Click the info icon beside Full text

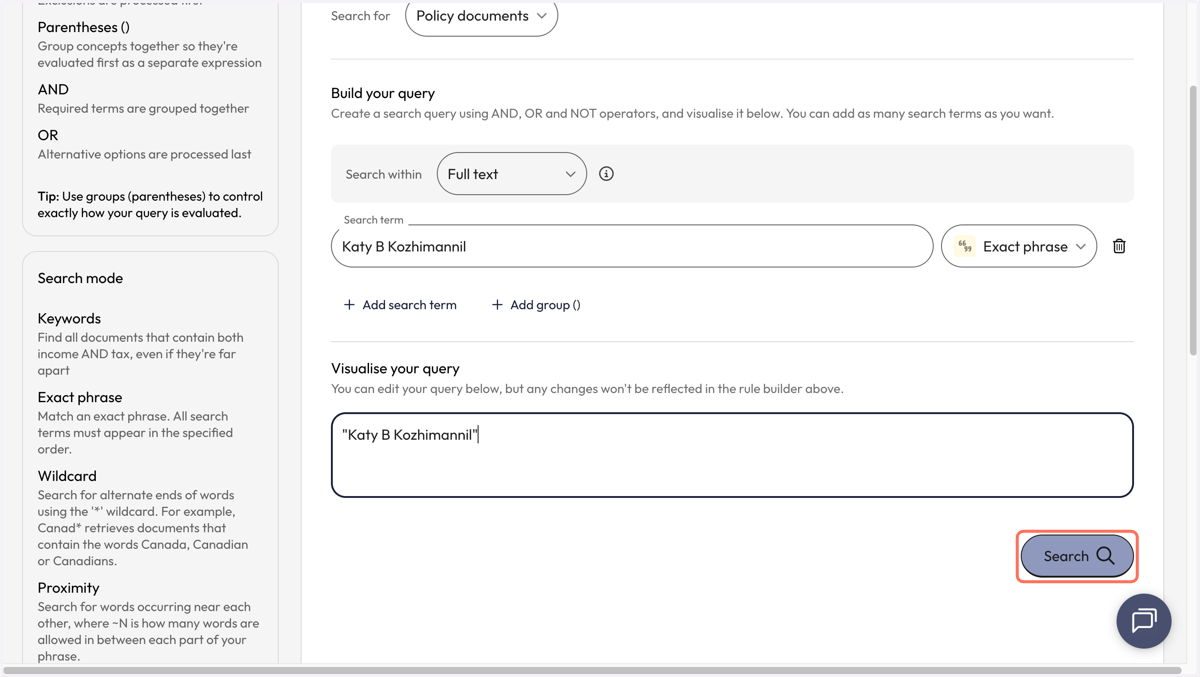[x=606, y=174]
